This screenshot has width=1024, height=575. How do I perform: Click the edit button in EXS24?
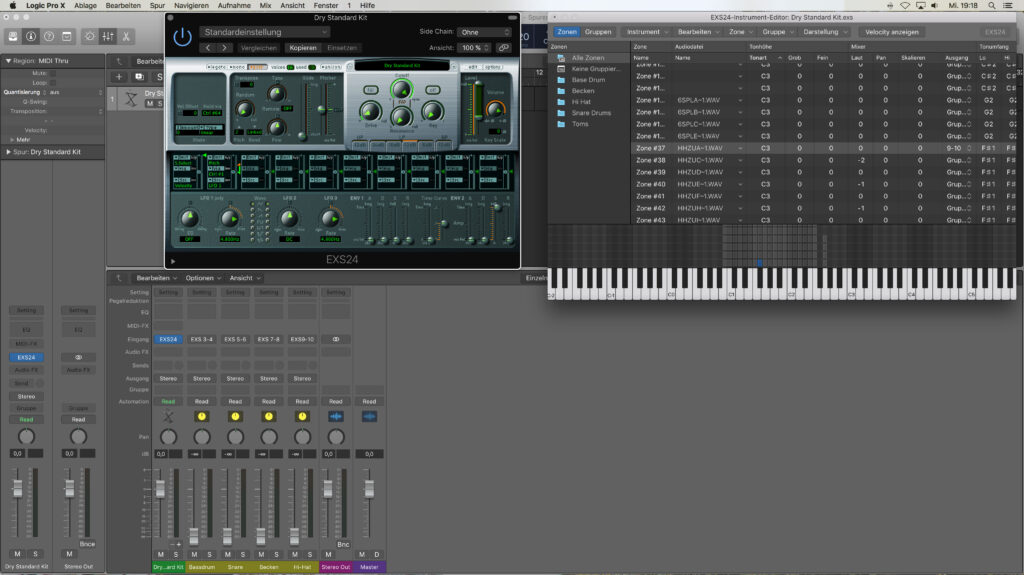(473, 67)
